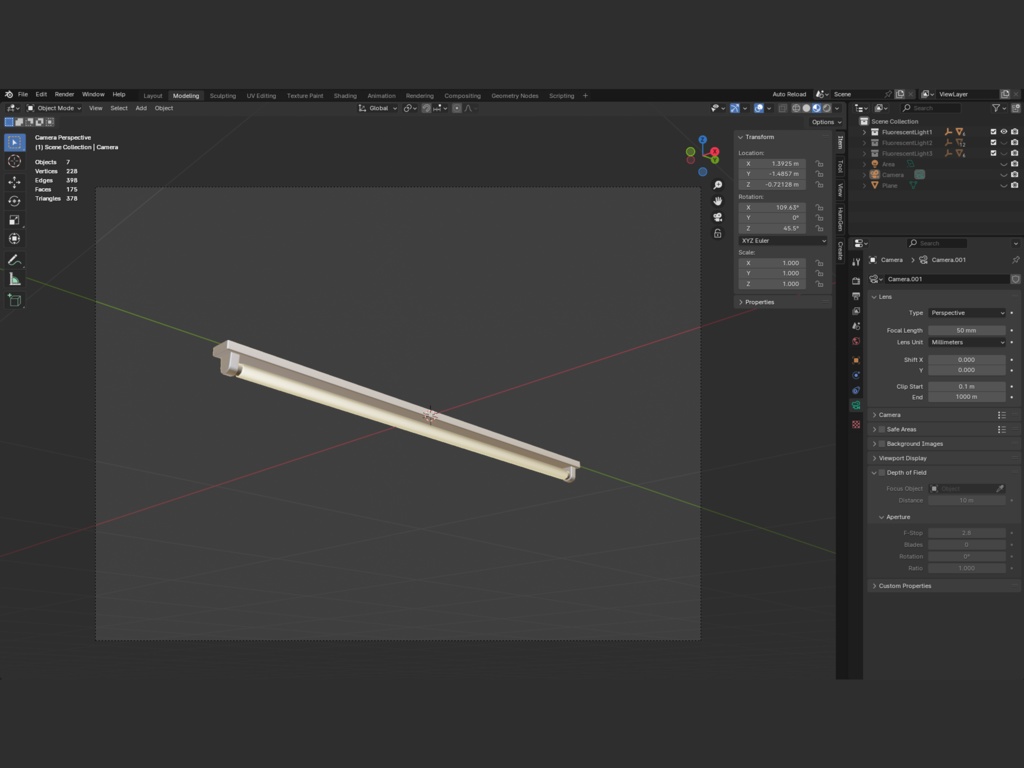Open the Render properties tab
This screenshot has width=1024, height=768.
[x=856, y=281]
